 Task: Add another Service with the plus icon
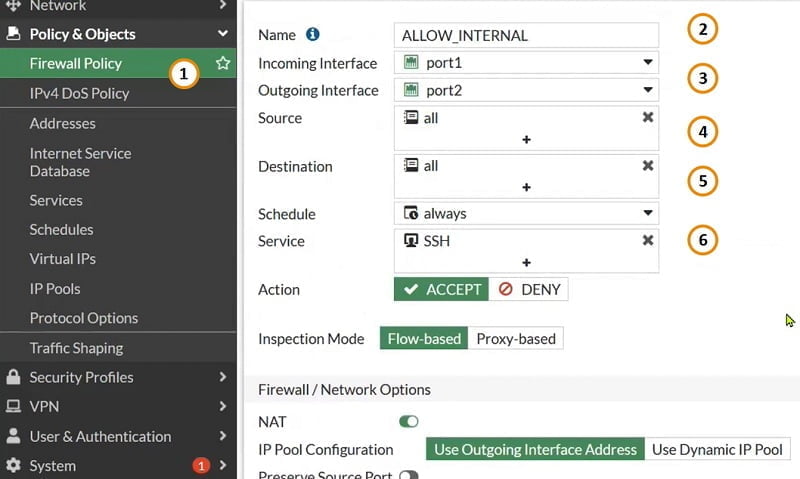(x=526, y=262)
